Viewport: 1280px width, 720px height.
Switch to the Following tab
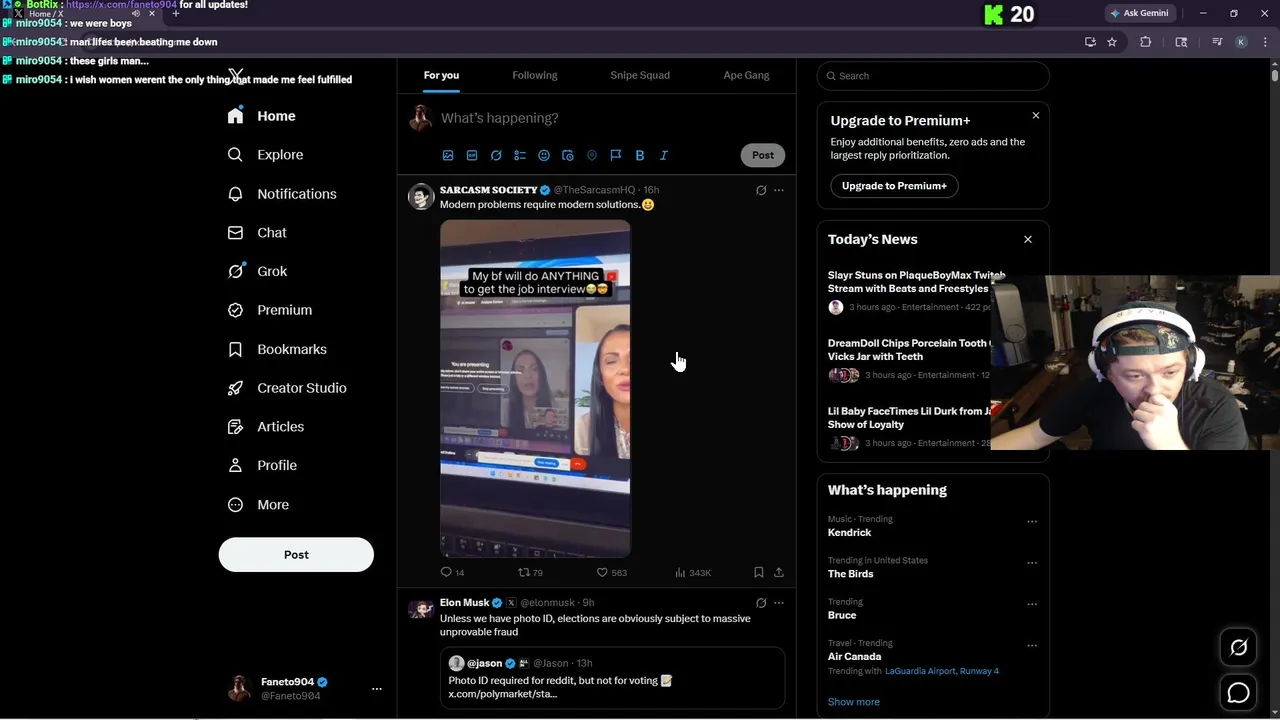point(535,75)
